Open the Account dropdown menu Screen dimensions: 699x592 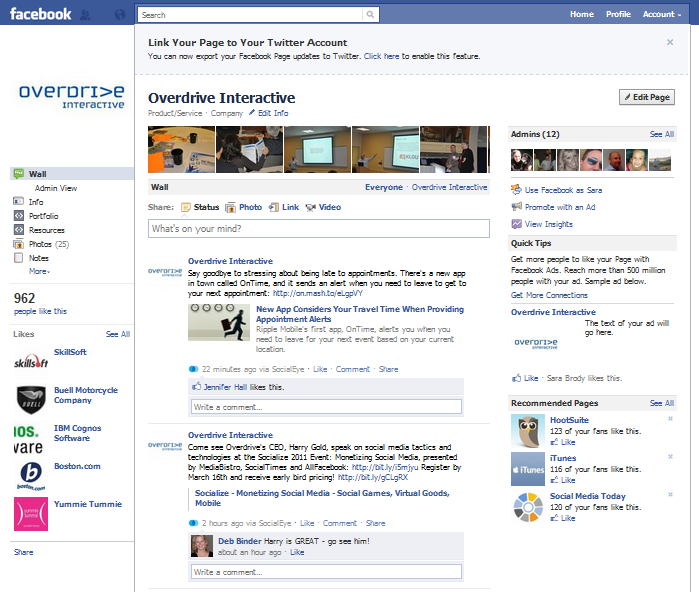coord(662,14)
